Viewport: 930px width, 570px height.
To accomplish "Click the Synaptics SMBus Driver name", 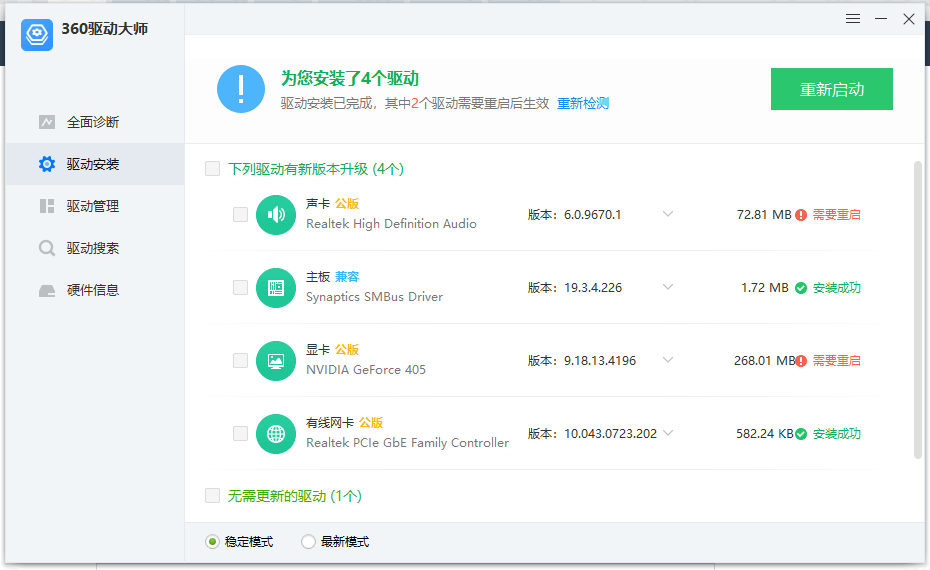I will (374, 297).
